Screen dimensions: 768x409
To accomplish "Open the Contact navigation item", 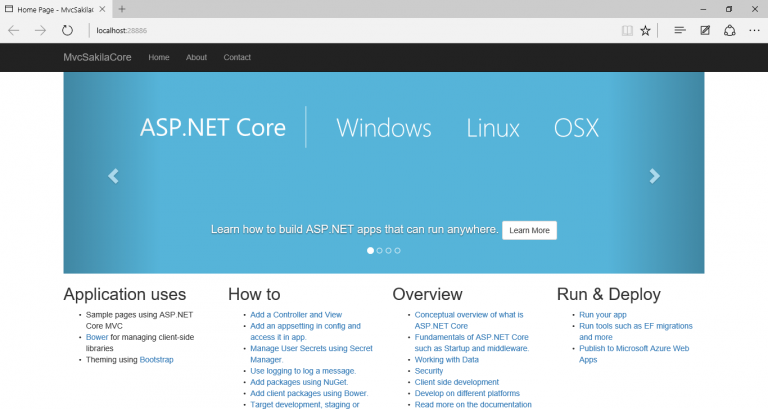I will [237, 57].
